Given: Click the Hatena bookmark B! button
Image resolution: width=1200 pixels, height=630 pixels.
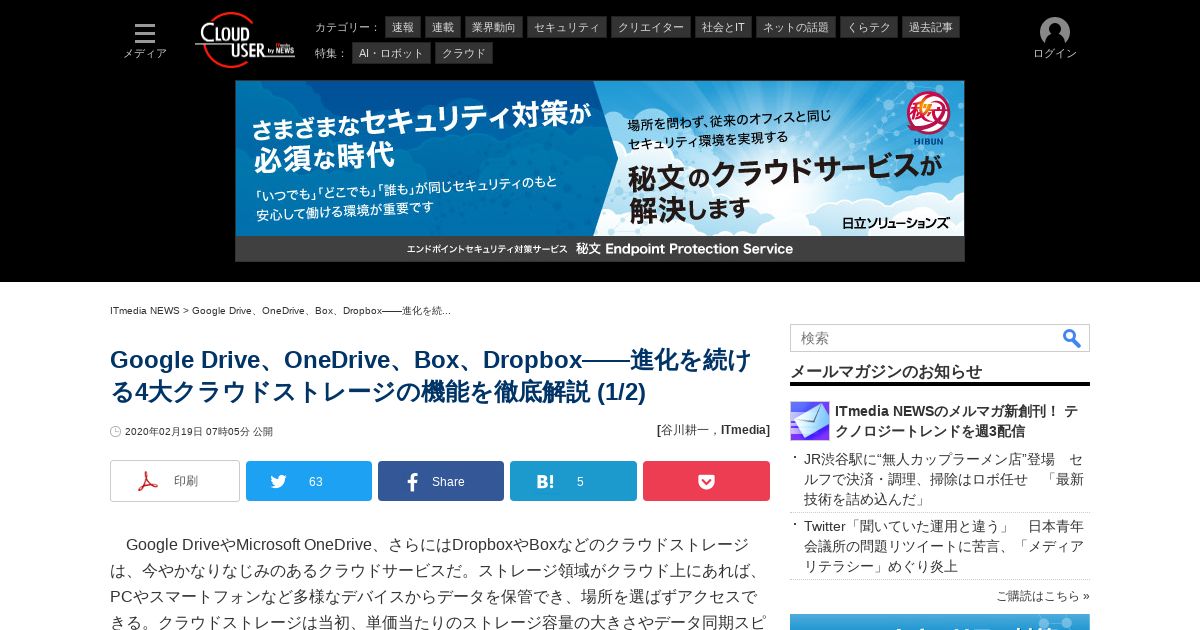Looking at the screenshot, I should 573,481.
